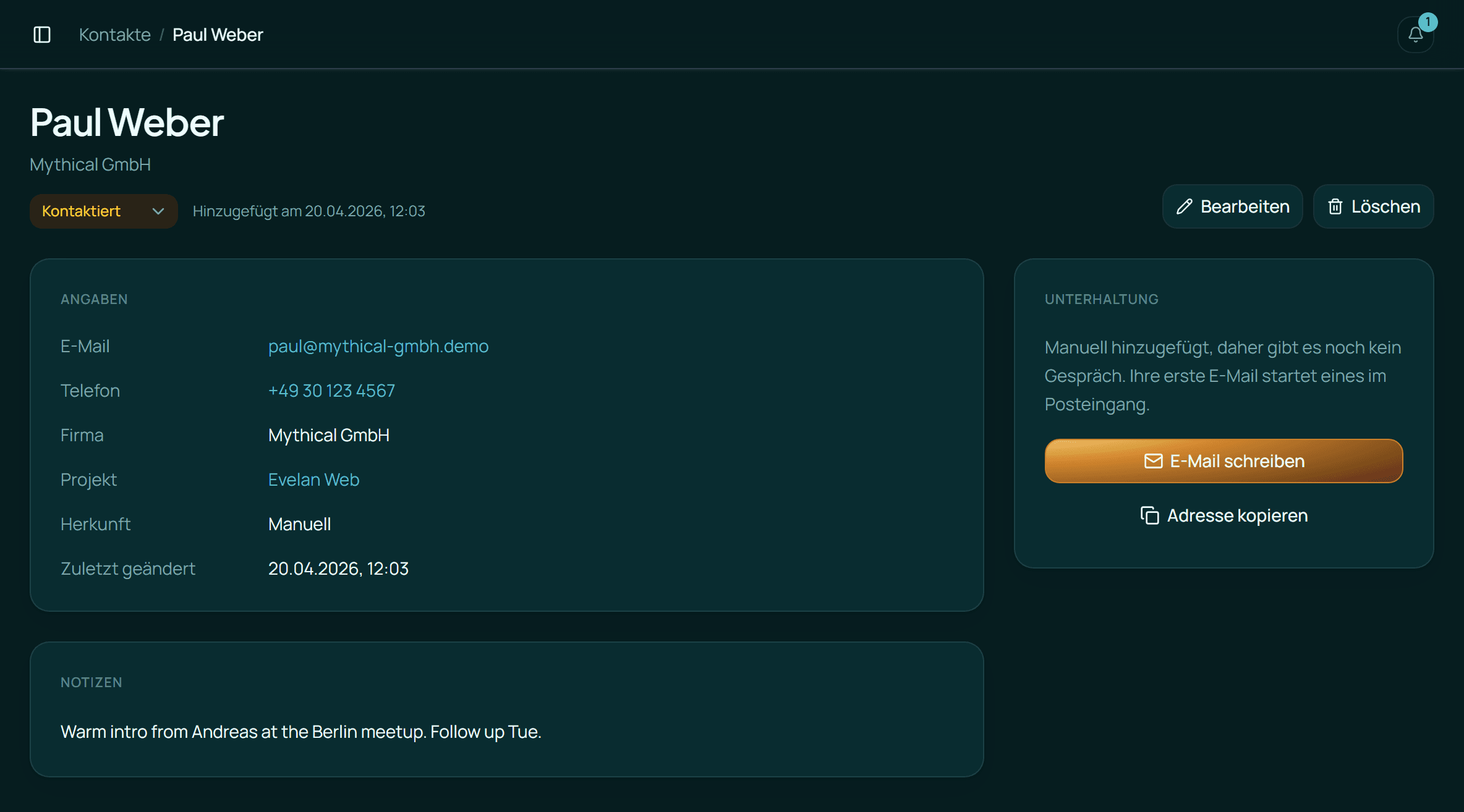The height and width of the screenshot is (812, 1464).
Task: Open the Kontaktiert status dropdown
Action: point(104,211)
